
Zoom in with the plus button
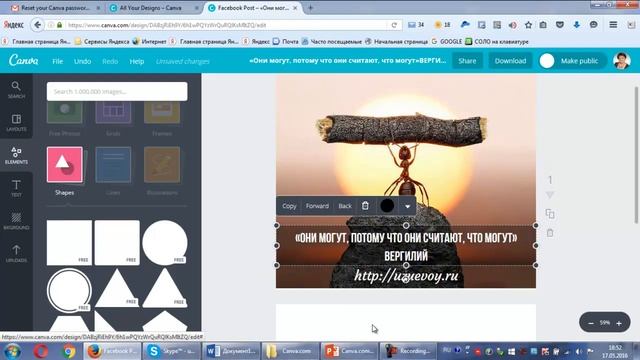(619, 323)
